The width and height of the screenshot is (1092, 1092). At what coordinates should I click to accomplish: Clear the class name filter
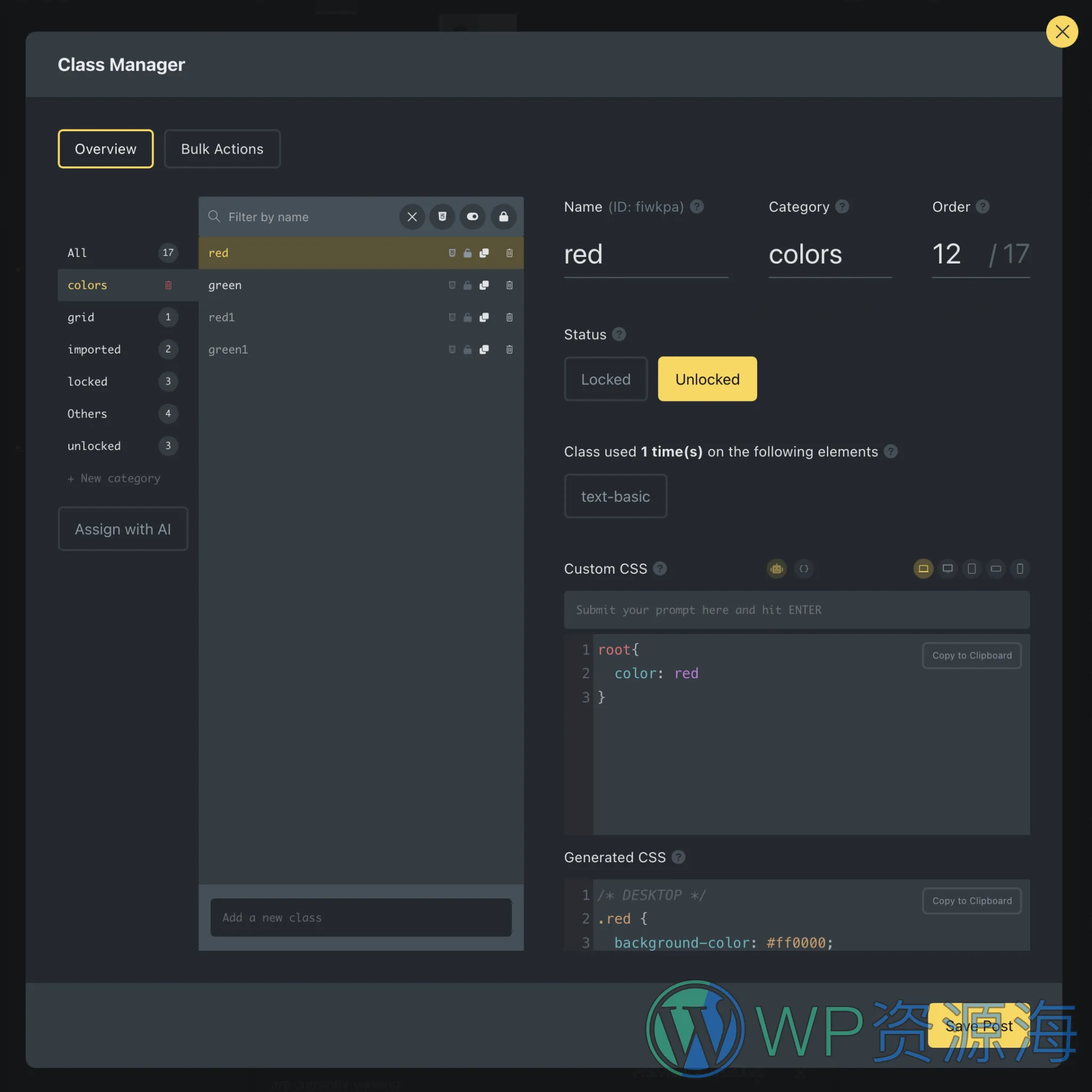point(412,216)
